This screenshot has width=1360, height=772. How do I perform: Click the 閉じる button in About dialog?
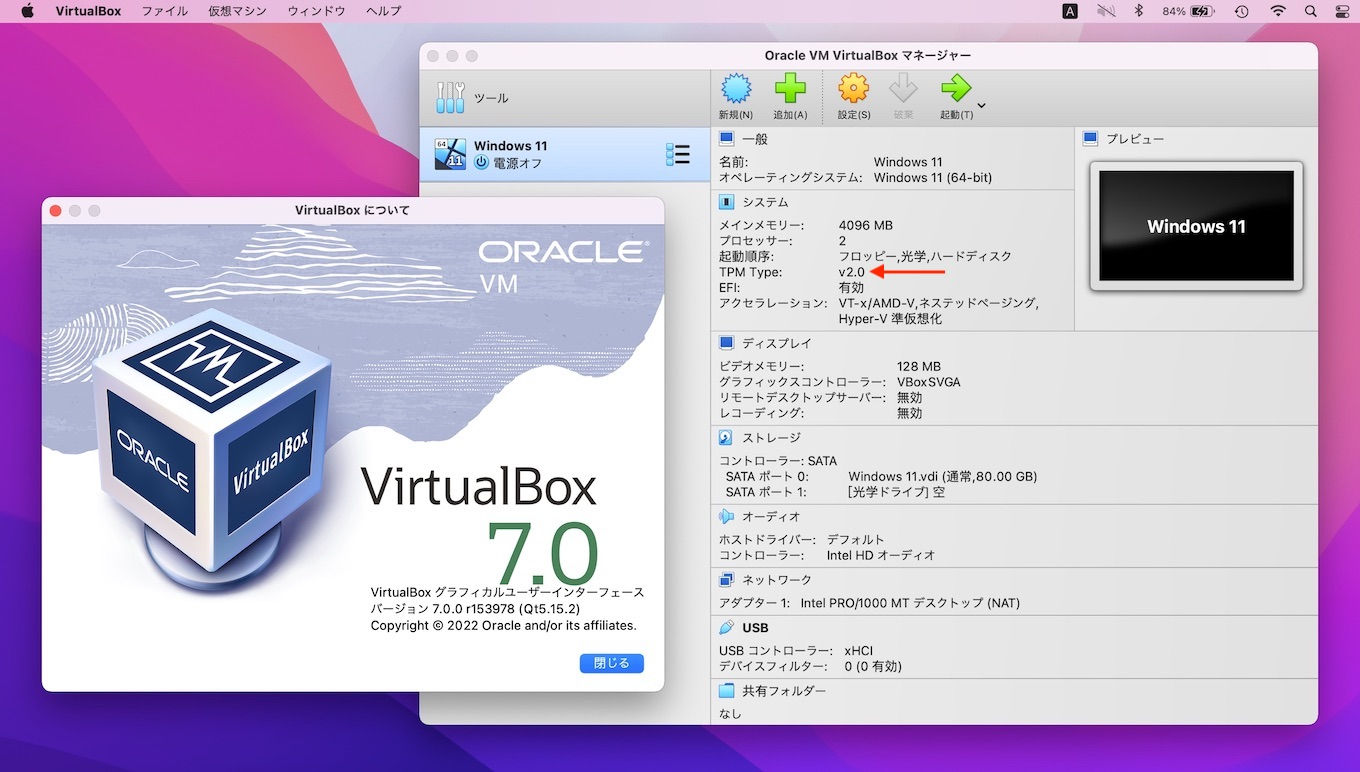pos(612,663)
